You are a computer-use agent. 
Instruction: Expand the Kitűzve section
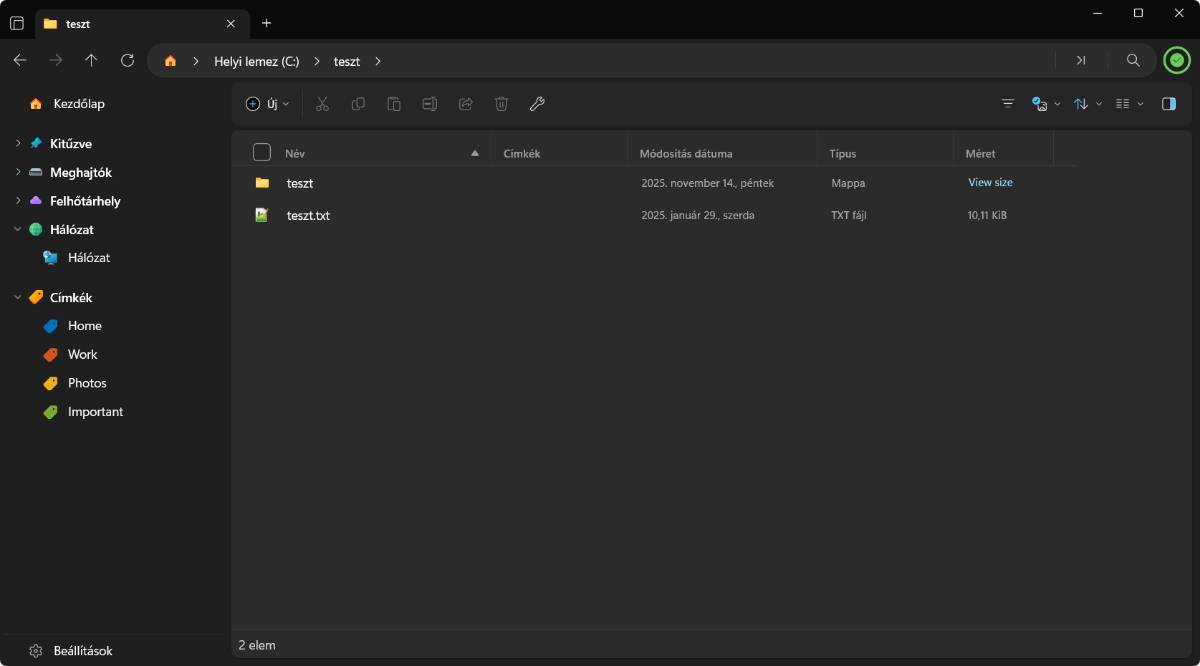pyautogui.click(x=18, y=144)
